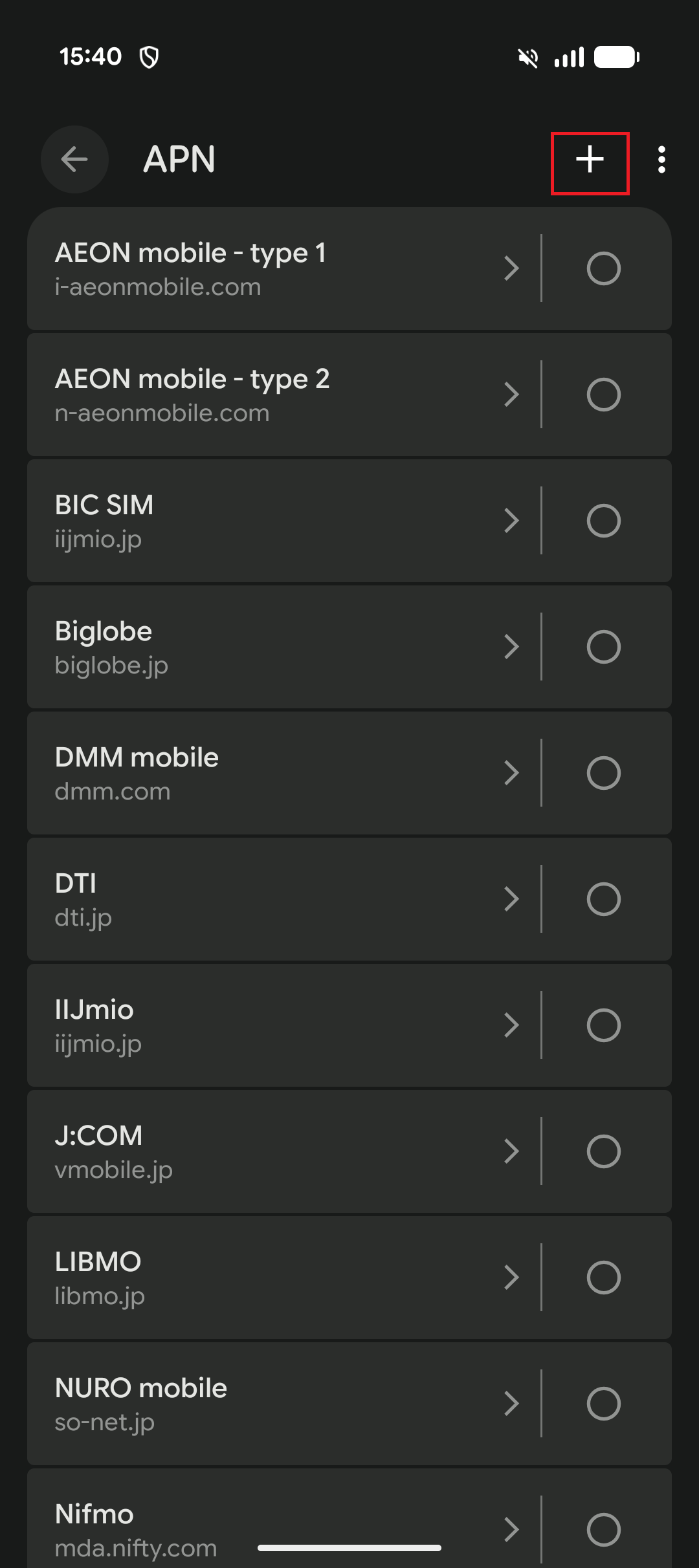
Task: Select the Nifmo APN radio button
Action: 603,1530
